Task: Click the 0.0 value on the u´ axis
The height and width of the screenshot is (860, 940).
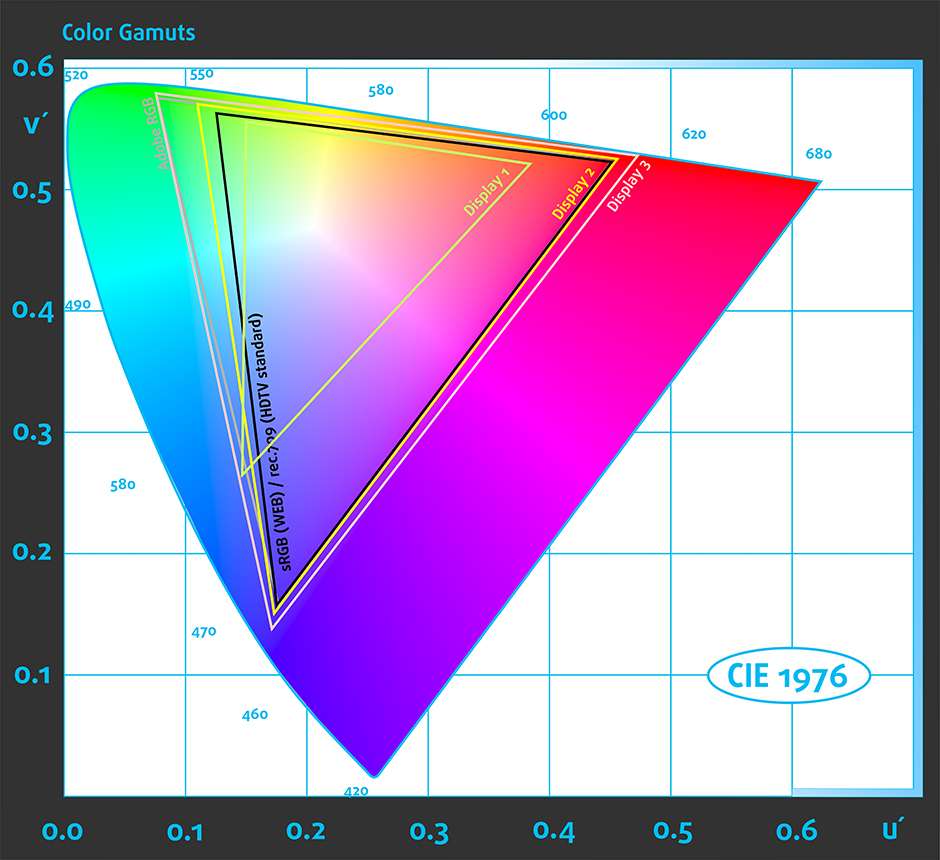Action: [x=62, y=832]
